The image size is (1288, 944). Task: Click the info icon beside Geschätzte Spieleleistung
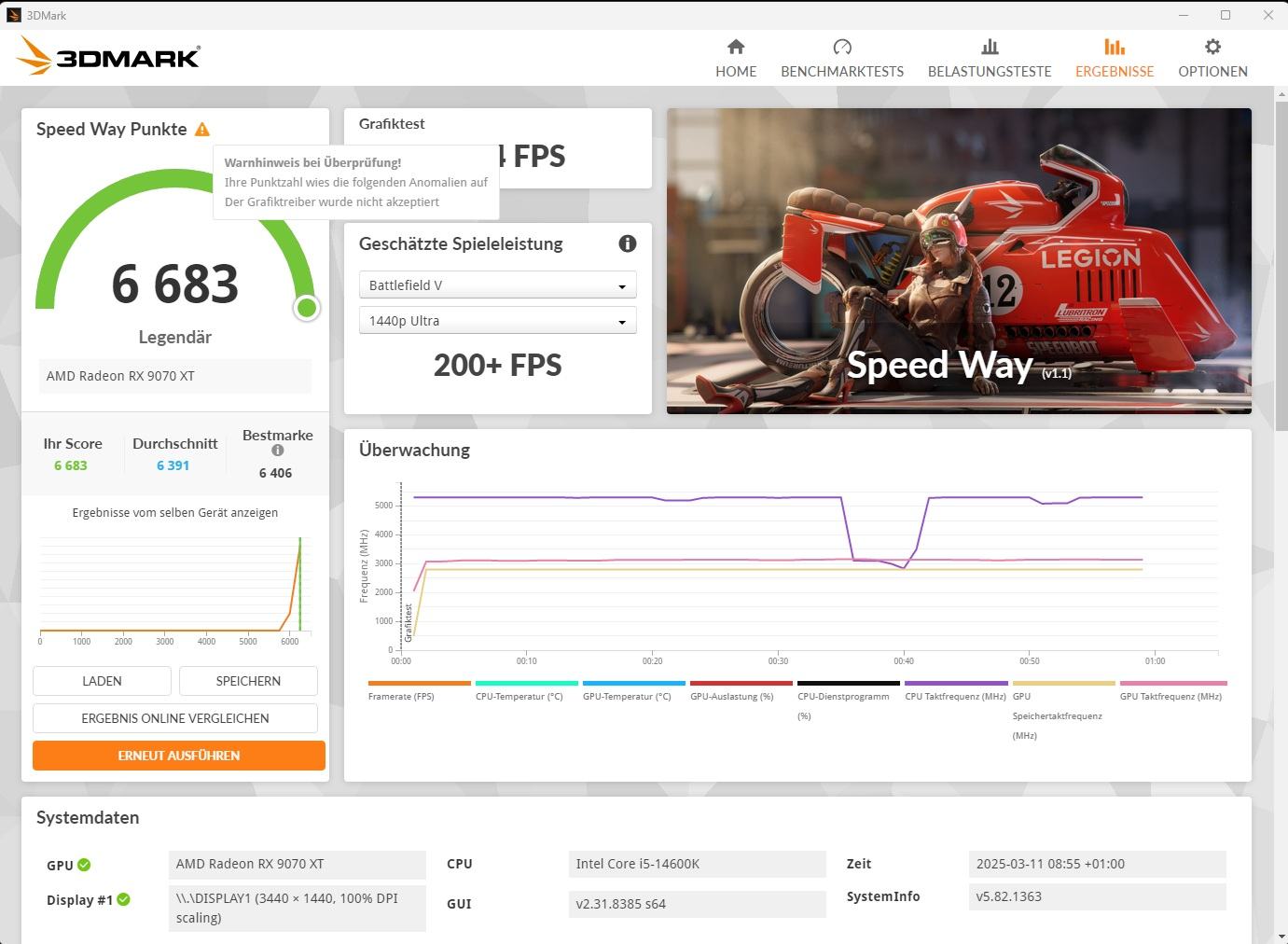628,243
